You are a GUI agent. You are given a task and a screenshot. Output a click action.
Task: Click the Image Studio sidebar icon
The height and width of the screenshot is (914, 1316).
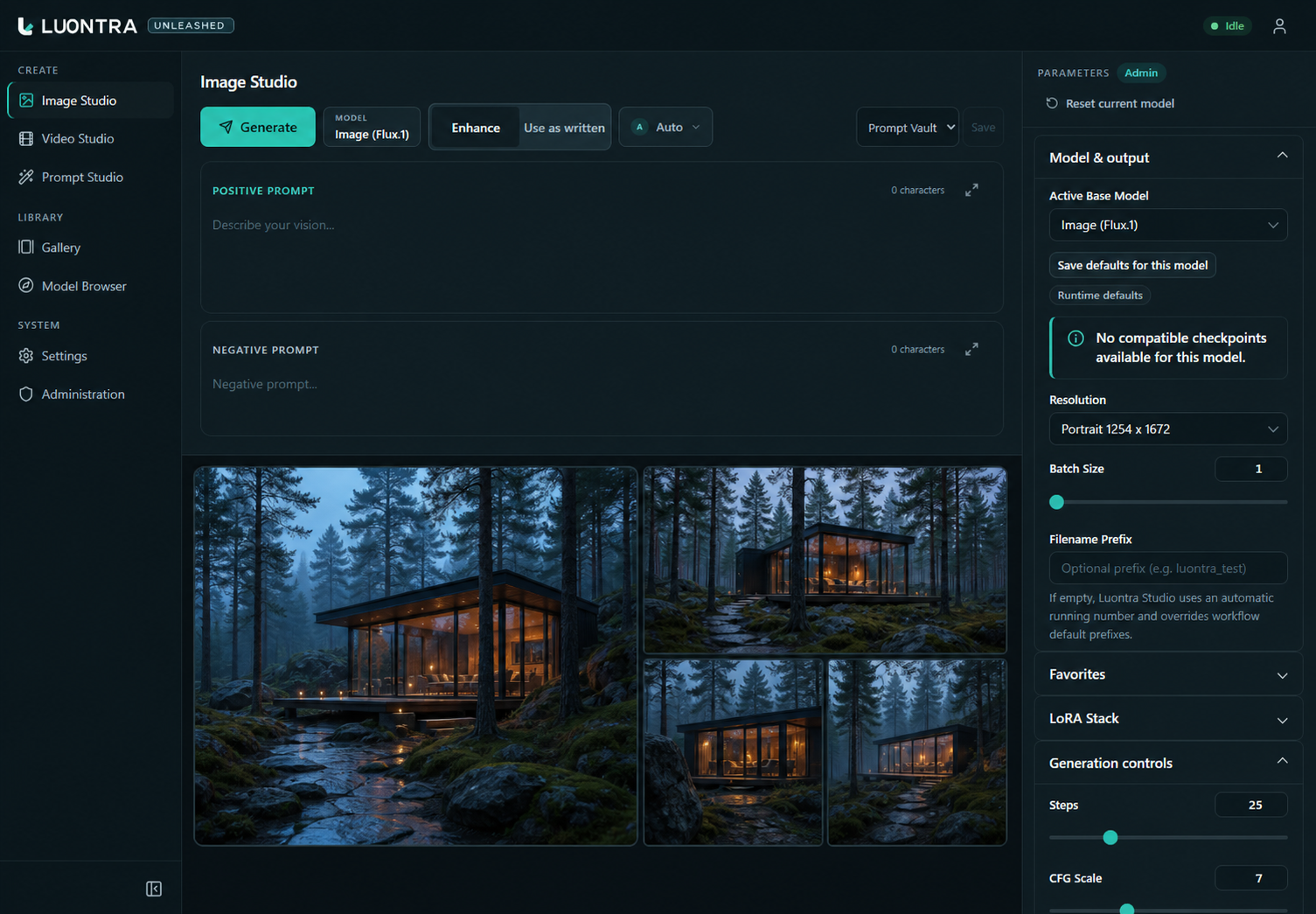click(x=26, y=101)
